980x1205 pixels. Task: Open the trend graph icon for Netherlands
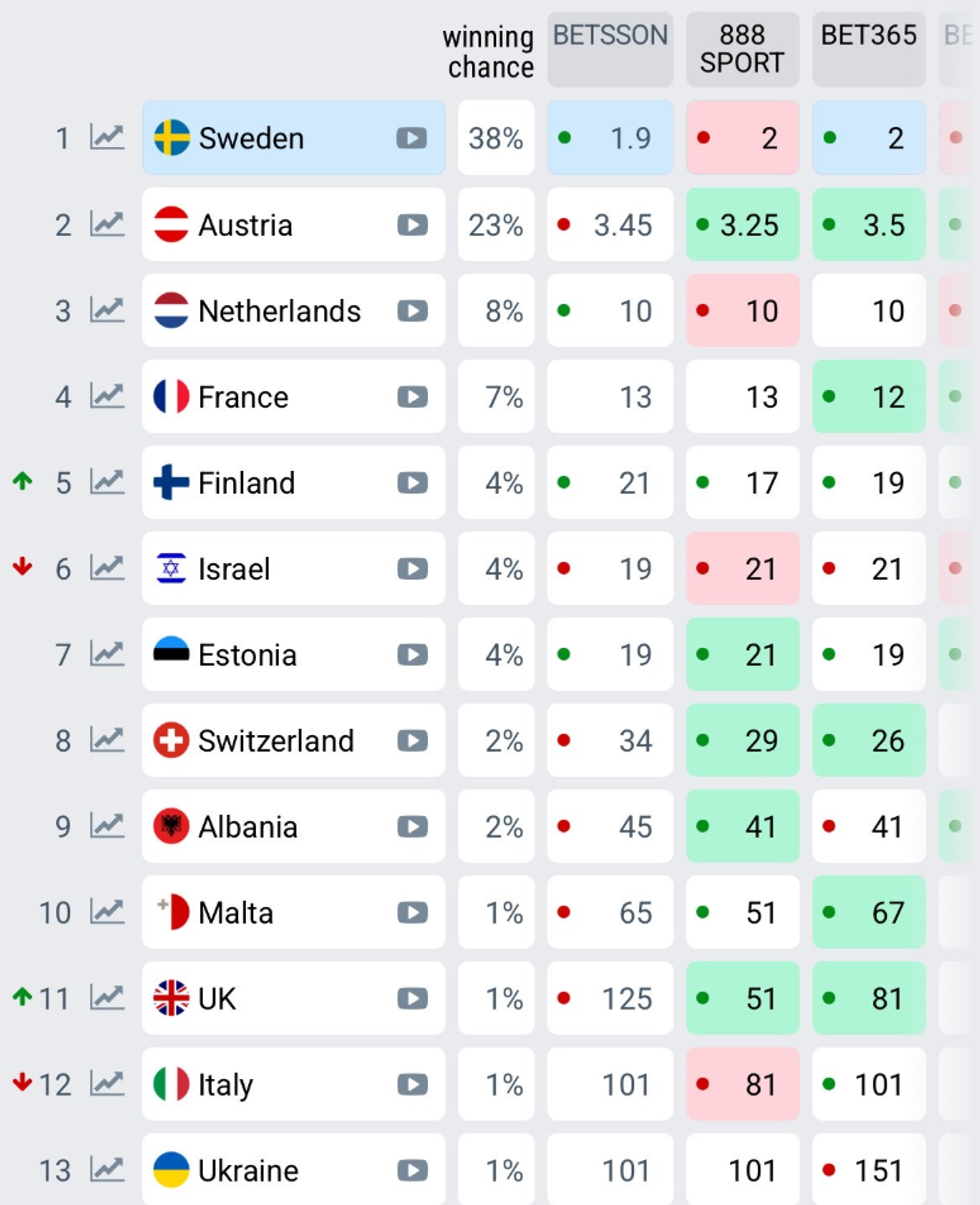107,311
